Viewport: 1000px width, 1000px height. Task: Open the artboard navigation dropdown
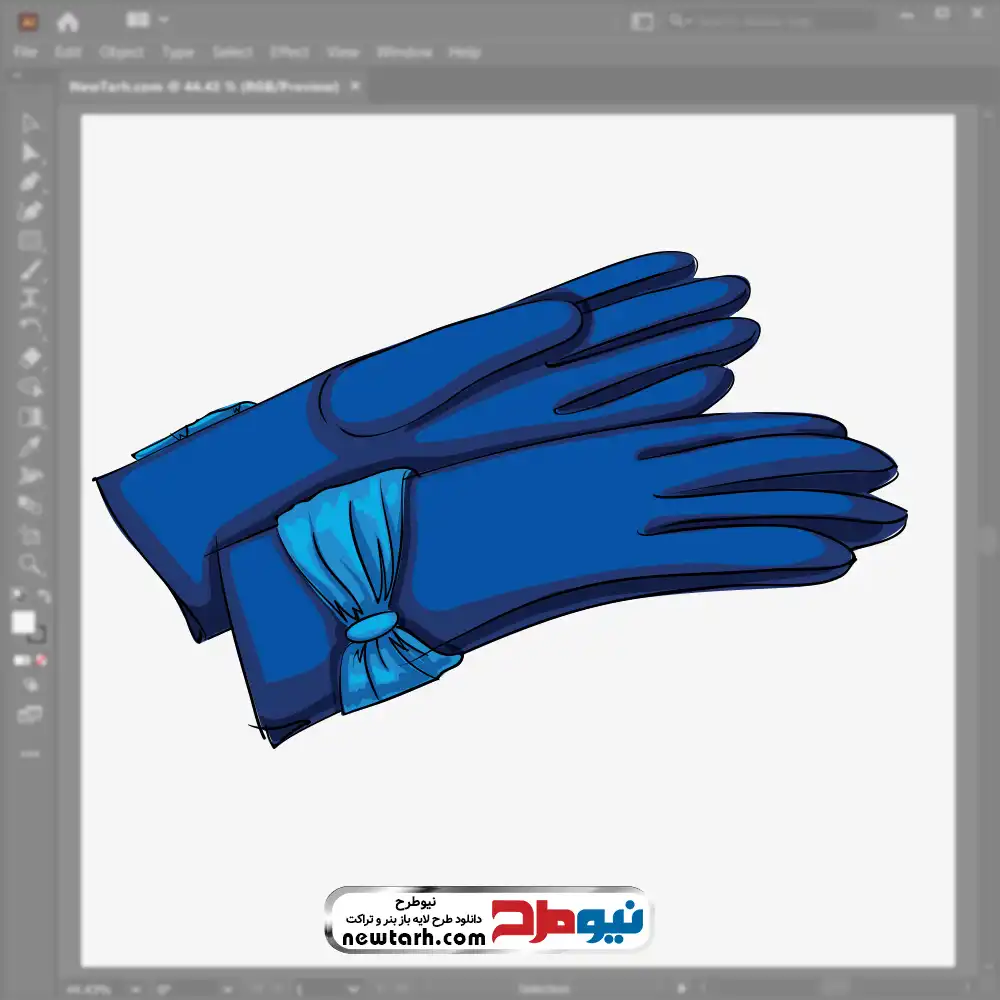click(352, 989)
